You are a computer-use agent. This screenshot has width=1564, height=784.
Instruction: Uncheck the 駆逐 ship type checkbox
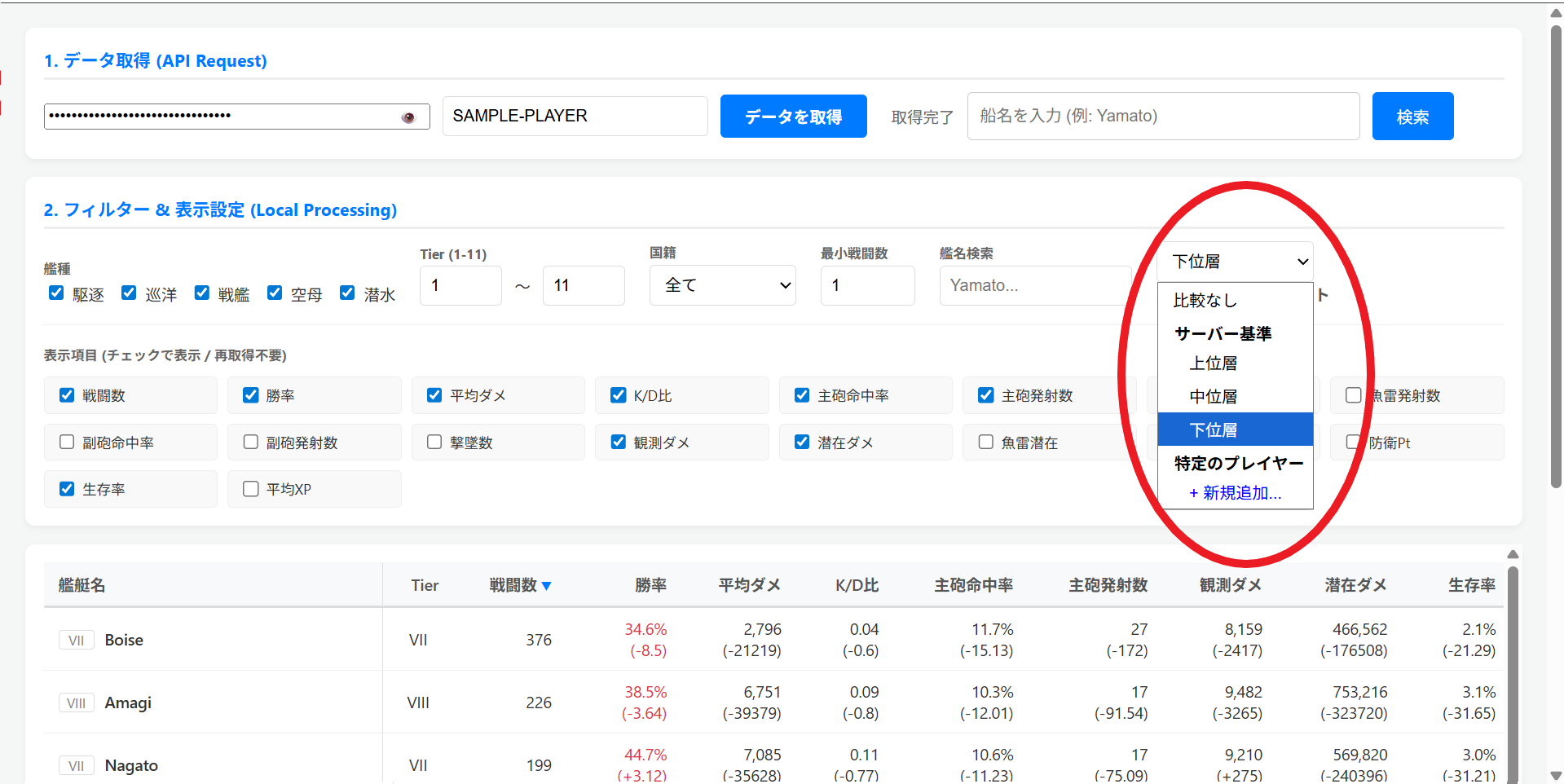click(x=56, y=293)
